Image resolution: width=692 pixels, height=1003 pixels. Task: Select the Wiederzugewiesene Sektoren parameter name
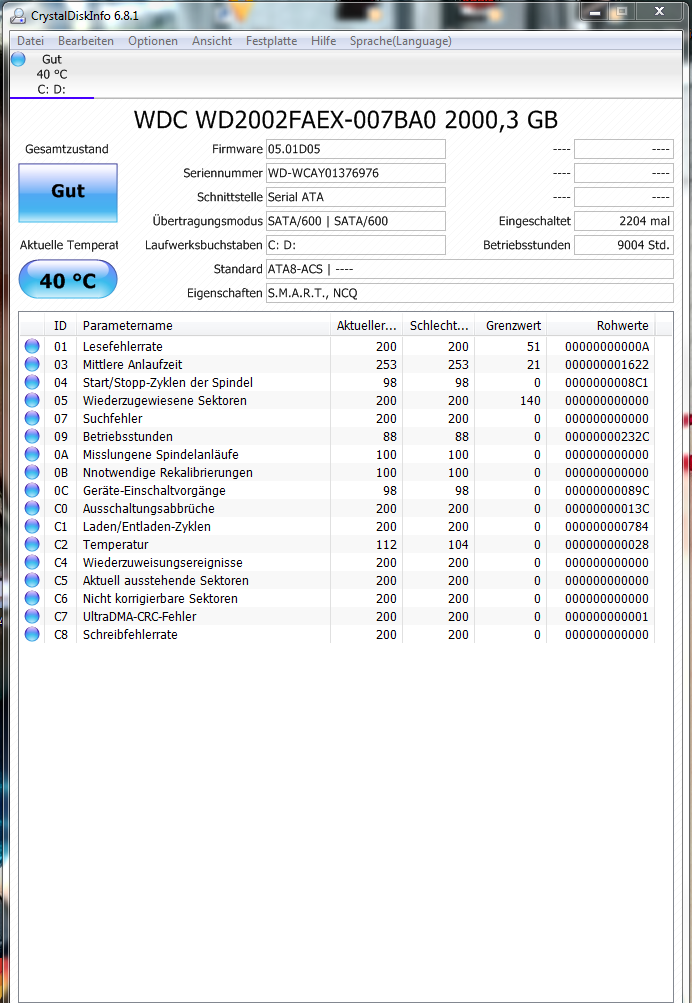164,400
